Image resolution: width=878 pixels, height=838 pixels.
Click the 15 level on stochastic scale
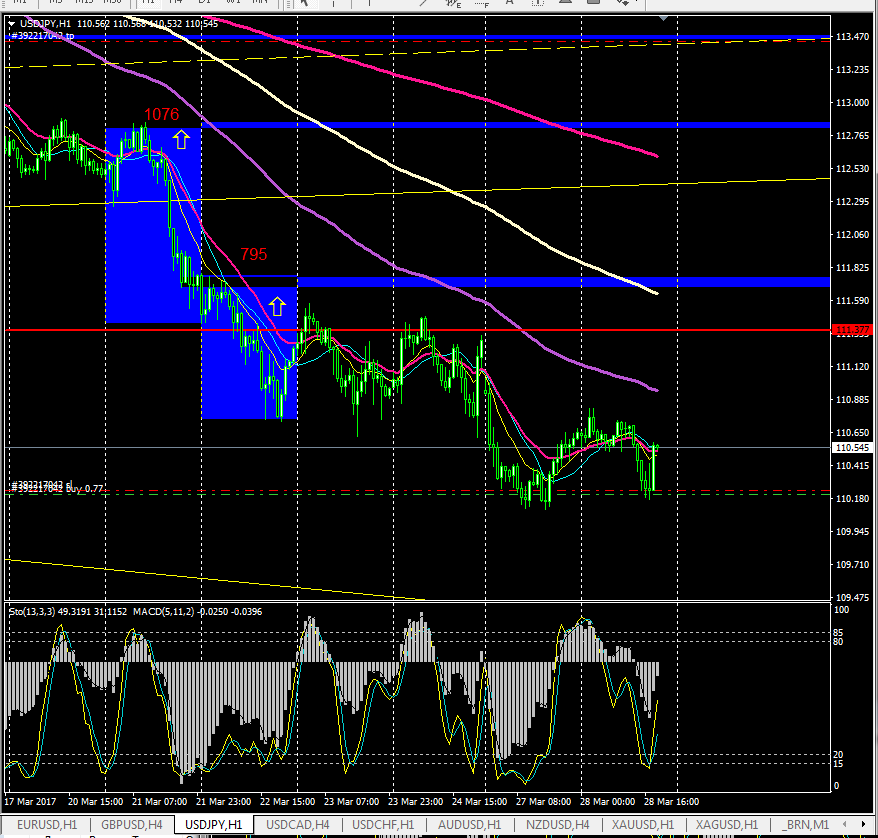point(838,764)
